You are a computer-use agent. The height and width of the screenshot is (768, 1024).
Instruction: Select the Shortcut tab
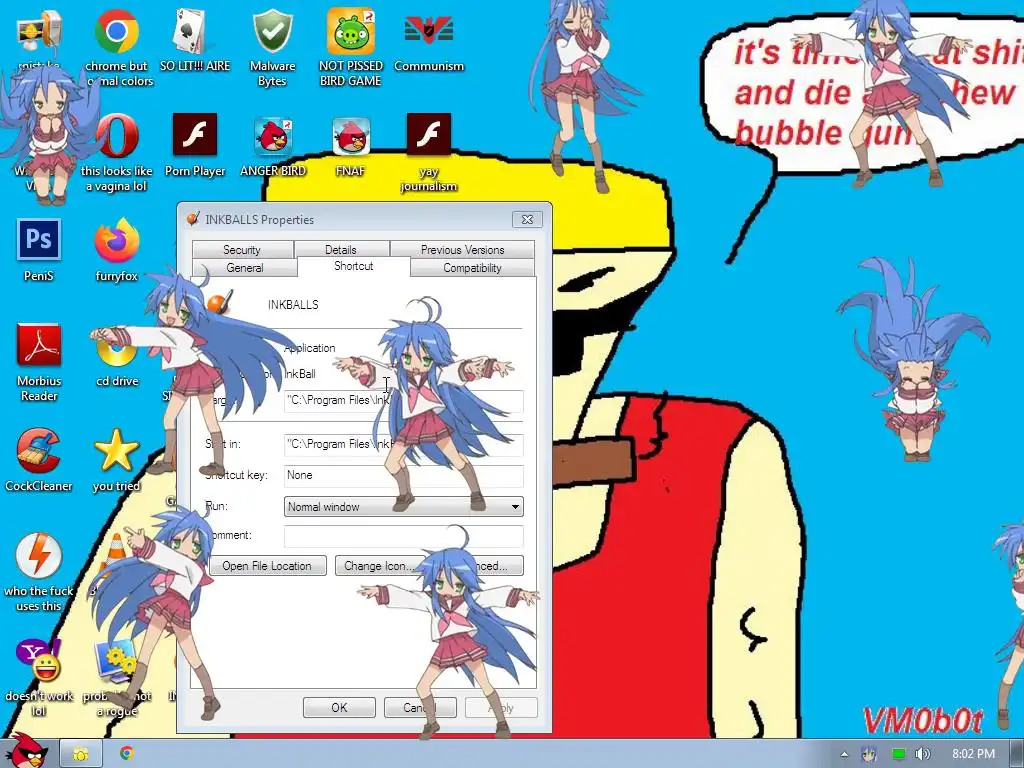pyautogui.click(x=353, y=266)
